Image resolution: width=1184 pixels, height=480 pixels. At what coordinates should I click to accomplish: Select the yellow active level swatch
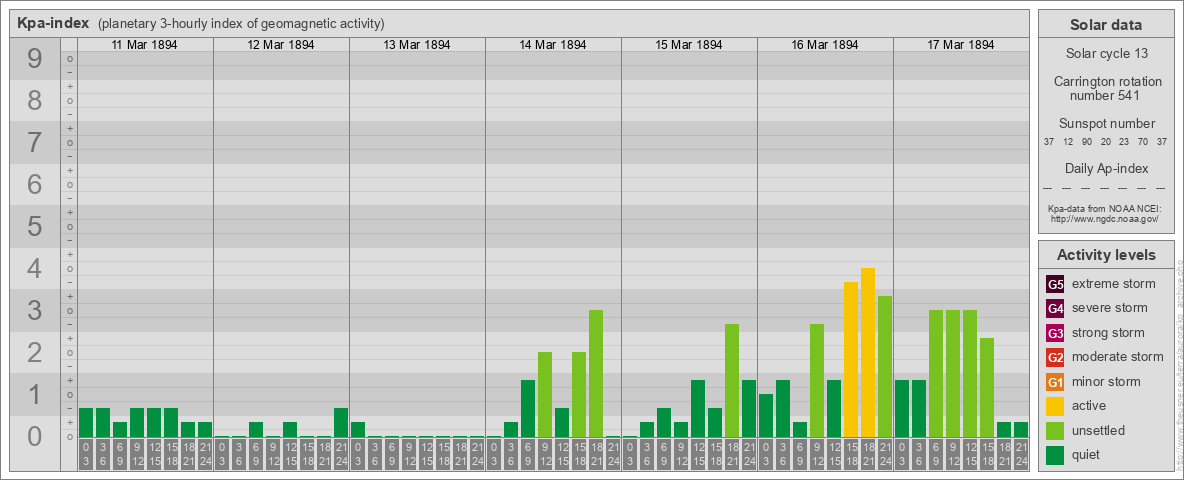pos(1055,406)
